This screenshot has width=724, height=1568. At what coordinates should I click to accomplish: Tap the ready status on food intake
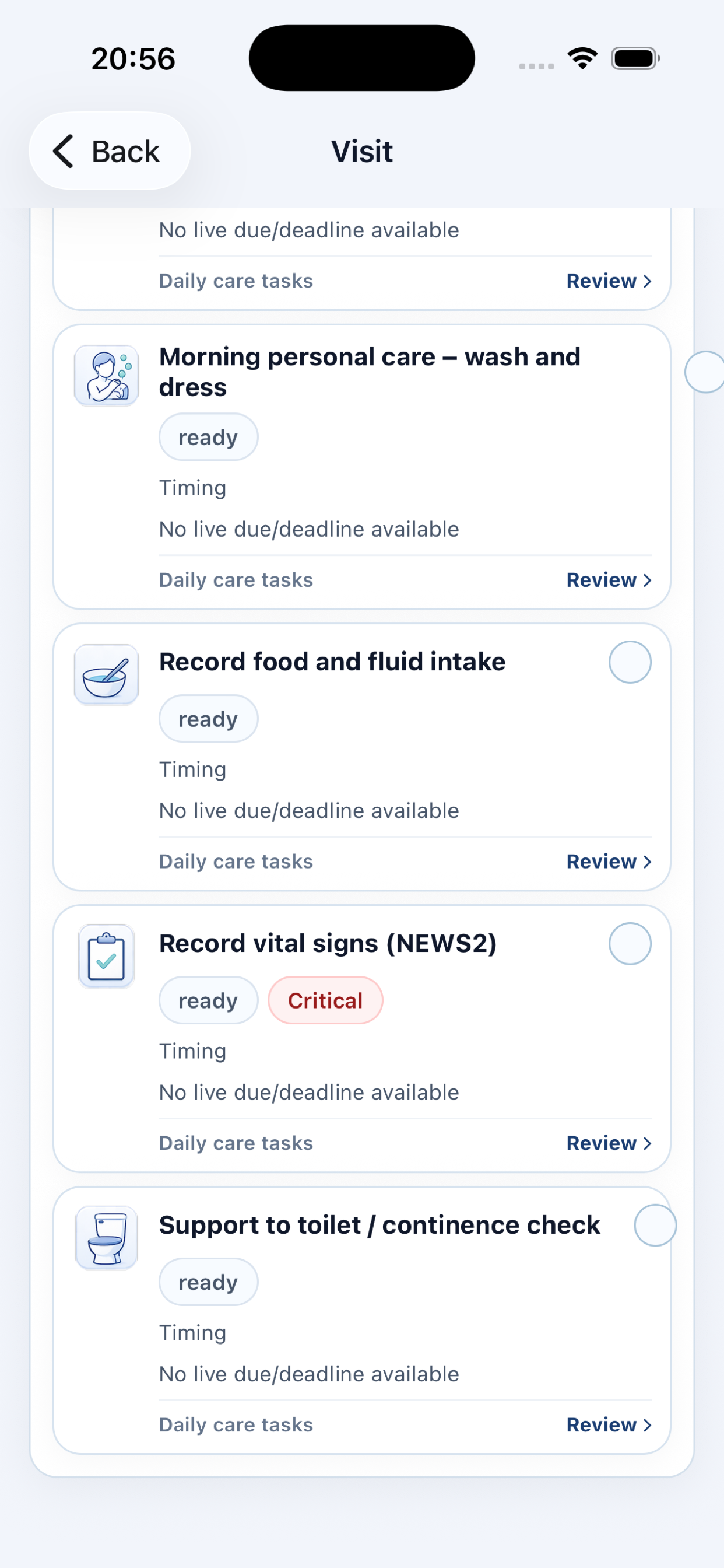click(x=208, y=719)
